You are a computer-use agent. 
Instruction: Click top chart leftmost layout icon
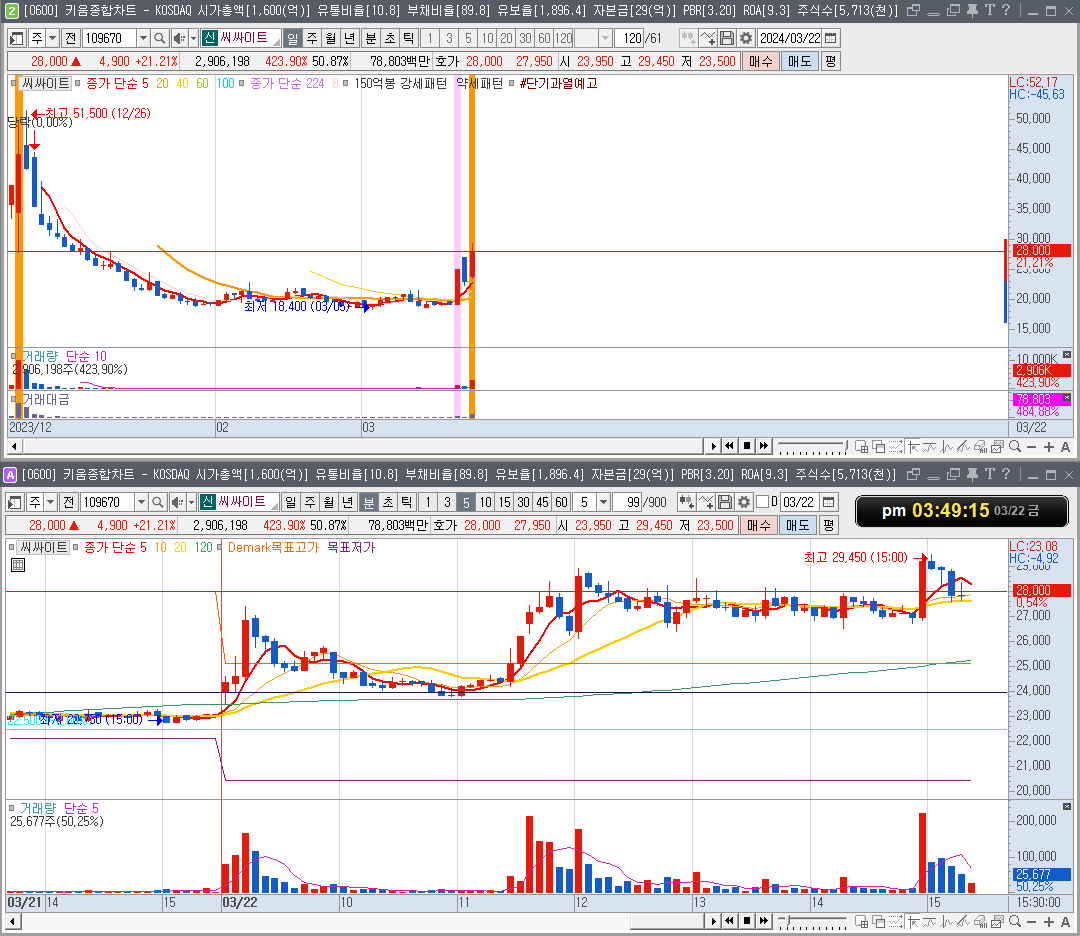(17, 38)
